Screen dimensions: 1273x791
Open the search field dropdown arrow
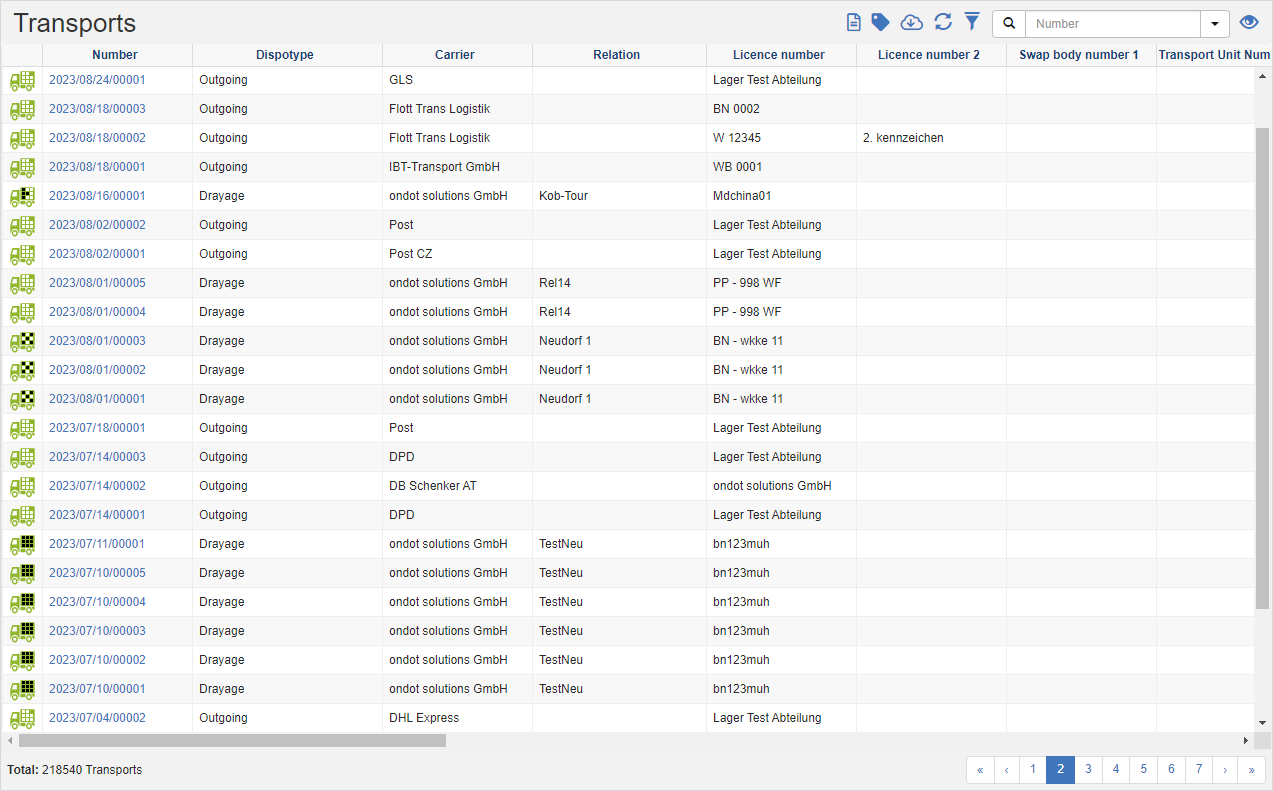(x=1214, y=22)
